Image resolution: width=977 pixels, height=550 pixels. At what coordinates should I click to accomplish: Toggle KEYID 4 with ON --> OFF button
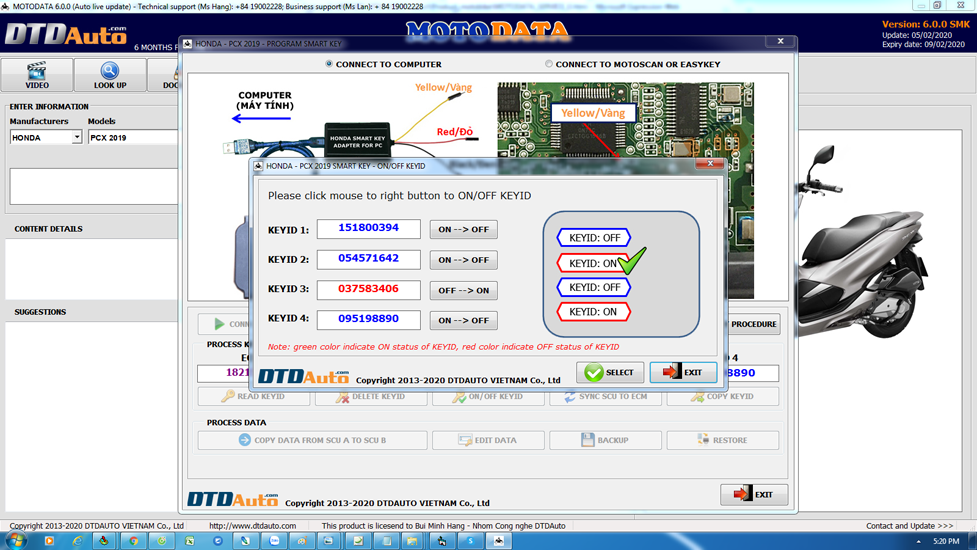coord(464,320)
